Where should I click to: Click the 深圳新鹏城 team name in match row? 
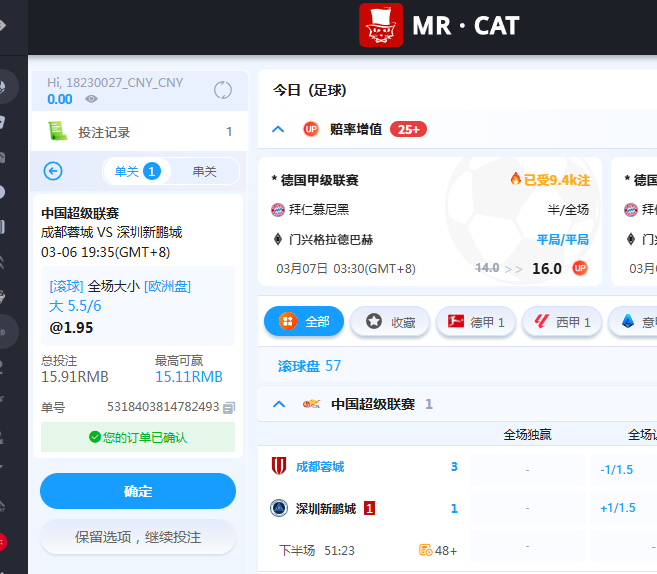coord(326,509)
